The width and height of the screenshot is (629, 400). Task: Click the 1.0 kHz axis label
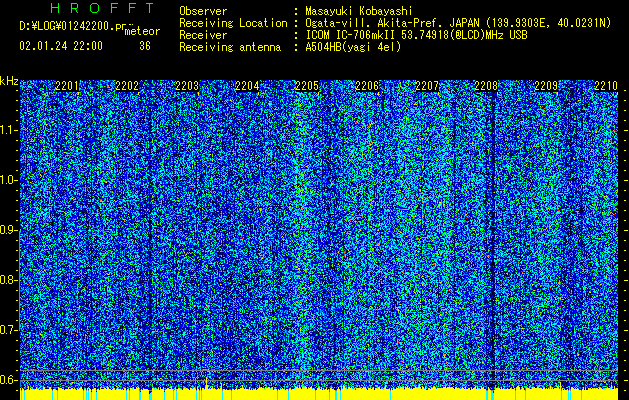(8, 180)
